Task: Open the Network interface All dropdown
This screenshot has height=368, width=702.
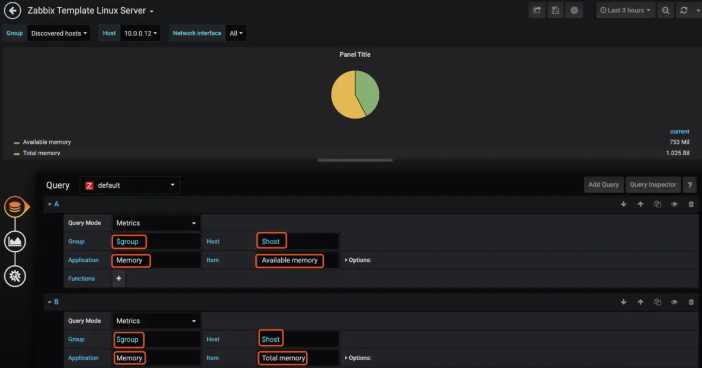Action: 236,33
